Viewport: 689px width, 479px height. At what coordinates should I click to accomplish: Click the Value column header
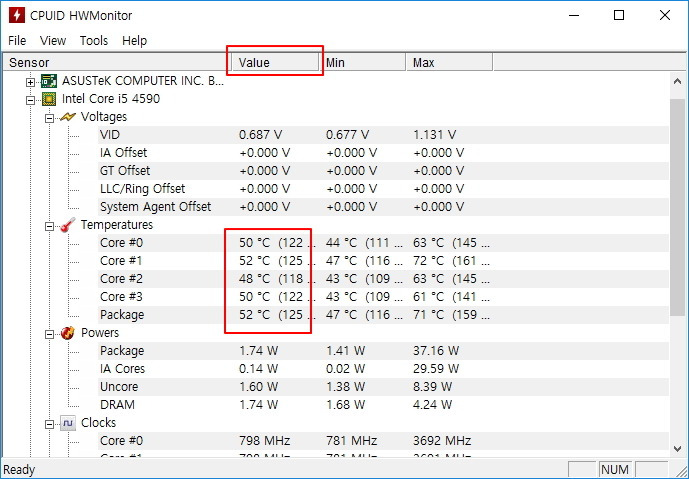[275, 62]
